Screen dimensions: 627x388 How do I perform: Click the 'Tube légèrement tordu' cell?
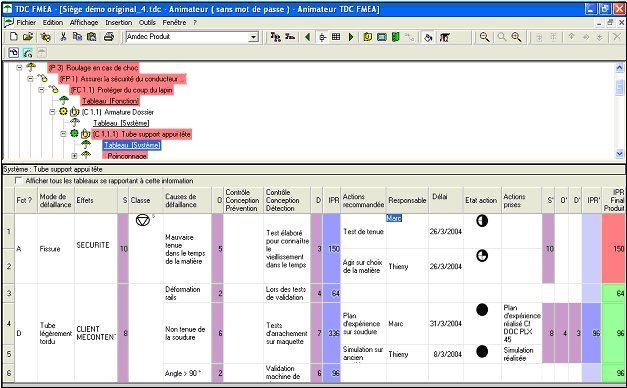tap(55, 333)
